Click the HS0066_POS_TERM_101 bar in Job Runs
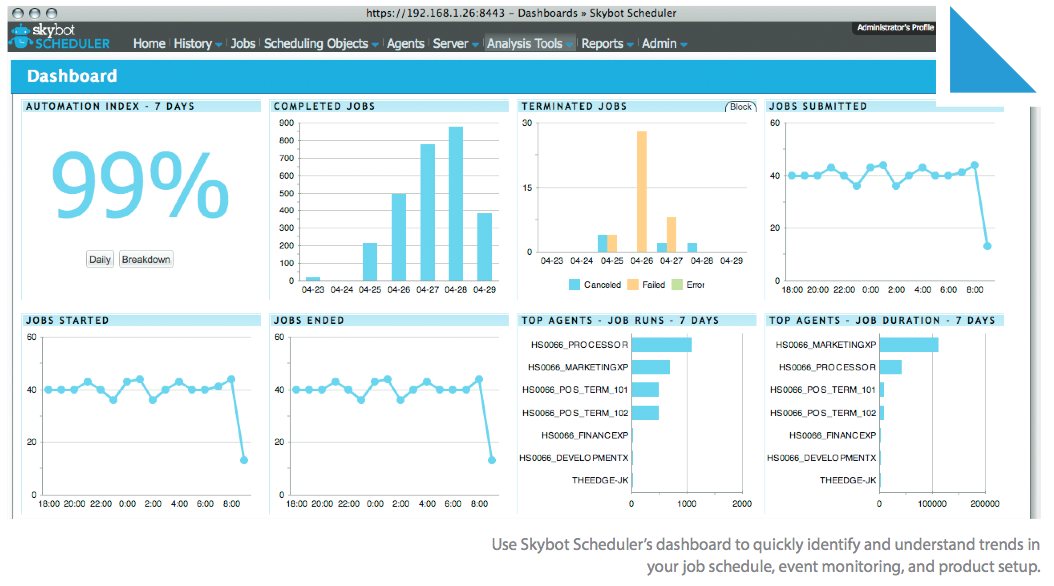 point(645,390)
